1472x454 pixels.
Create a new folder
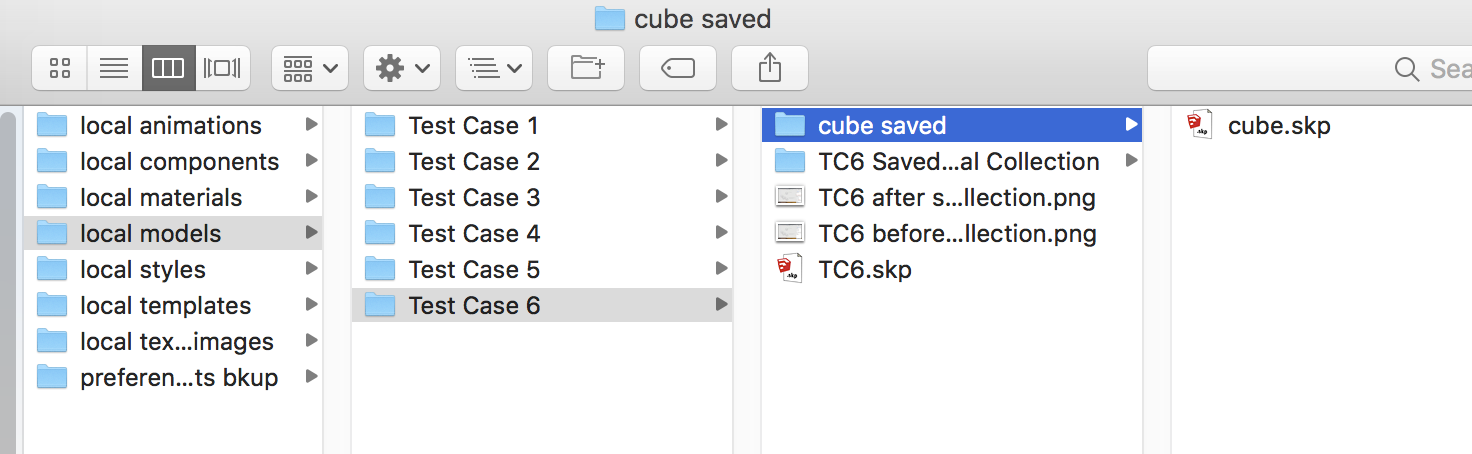[586, 68]
